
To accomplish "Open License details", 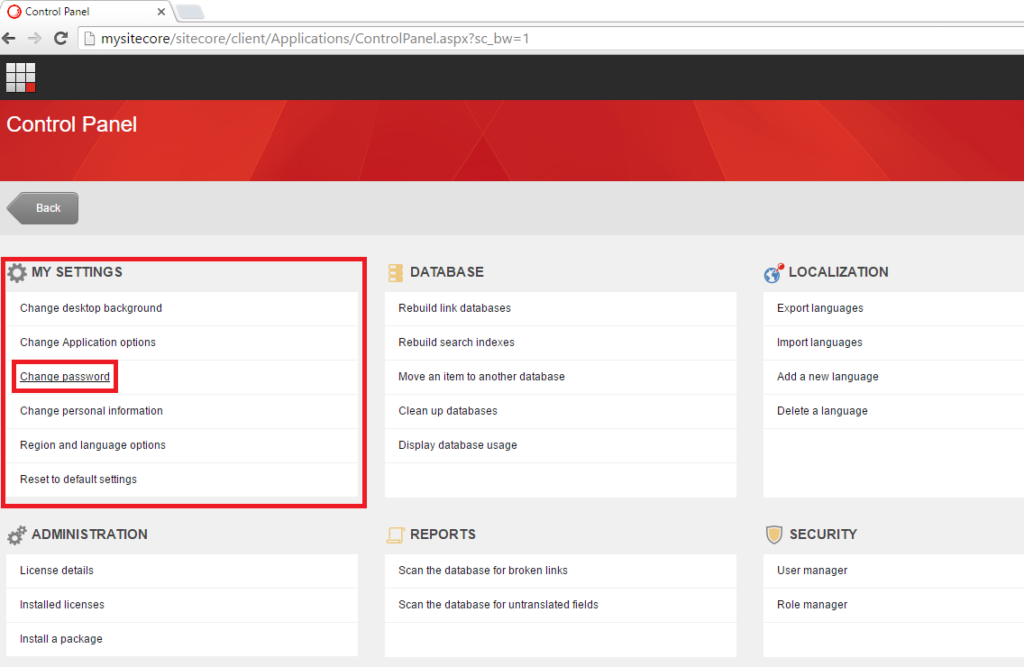I will coord(57,570).
